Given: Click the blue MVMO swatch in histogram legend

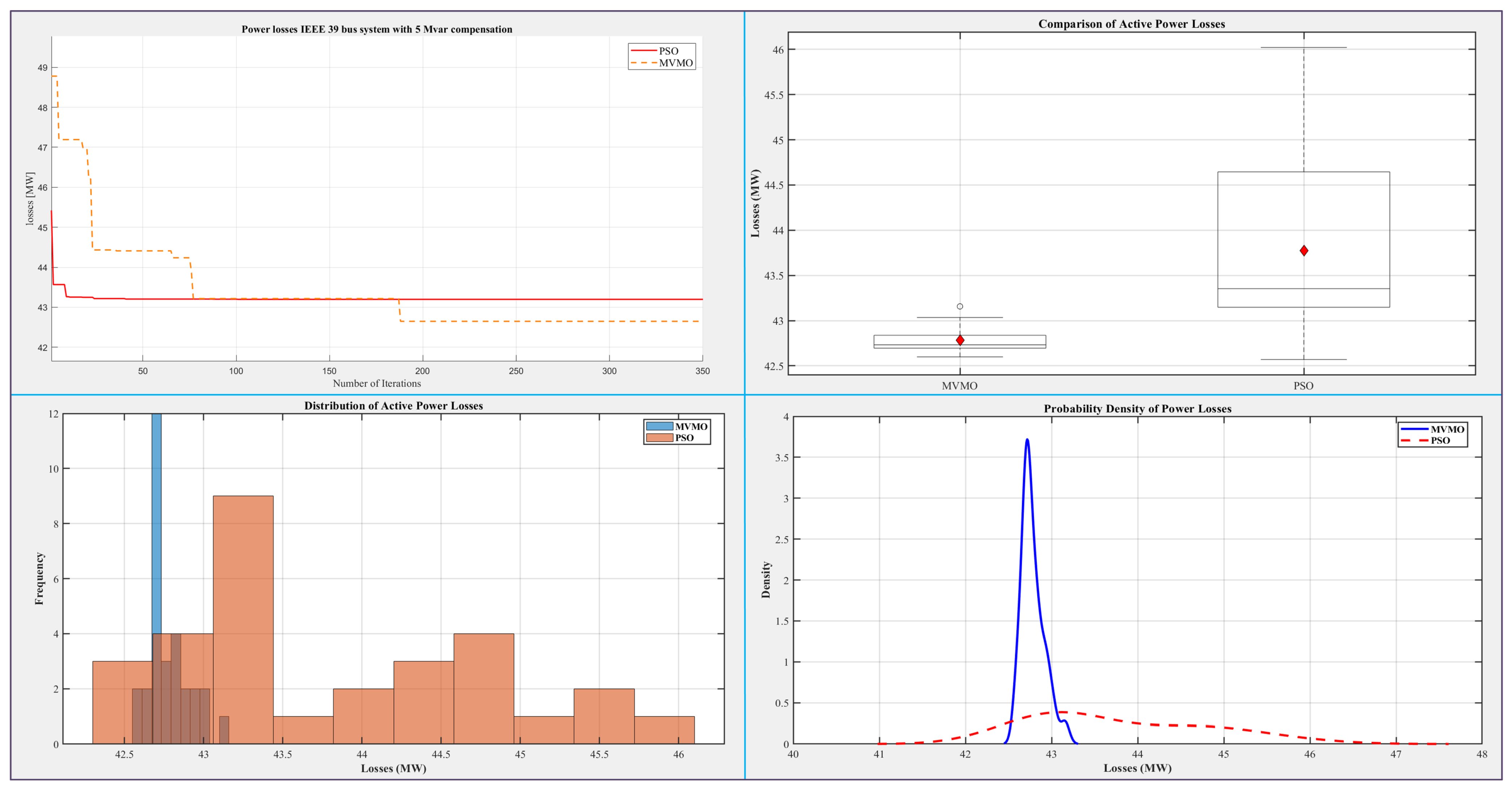Looking at the screenshot, I should point(659,427).
